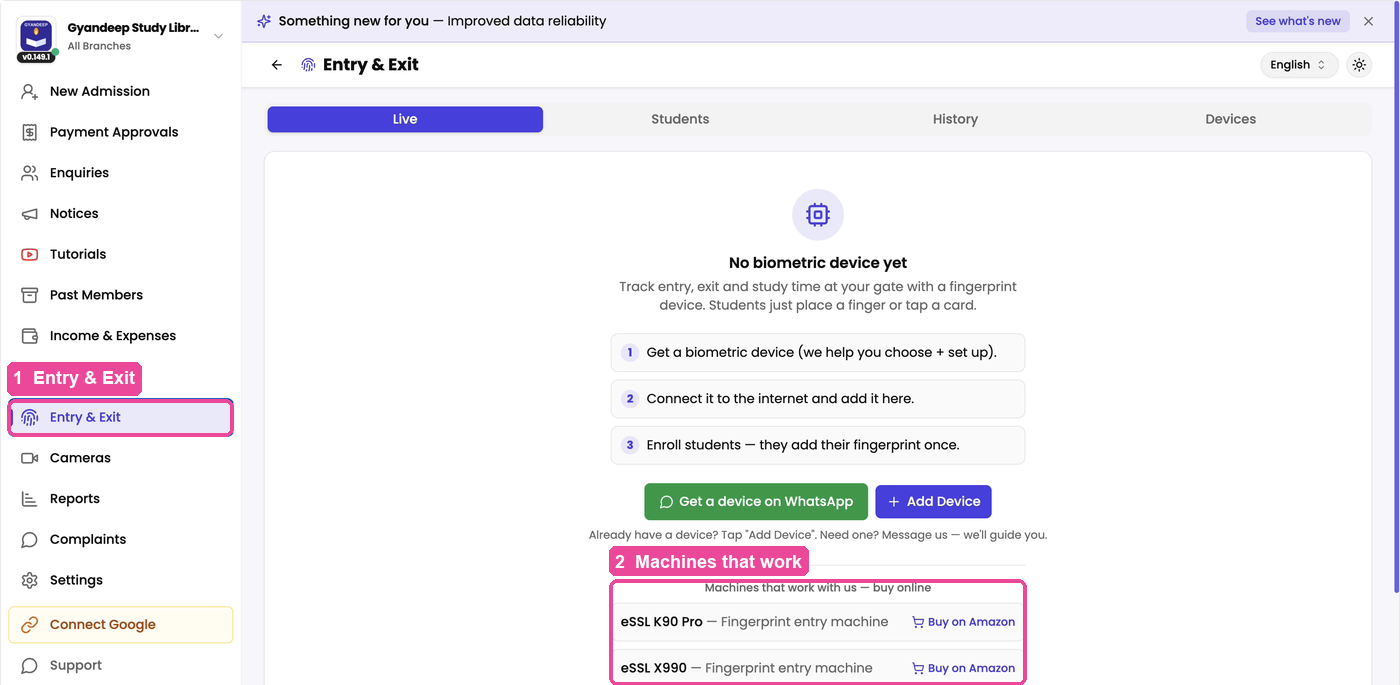
Task: Open the Devices tab
Action: (1230, 119)
